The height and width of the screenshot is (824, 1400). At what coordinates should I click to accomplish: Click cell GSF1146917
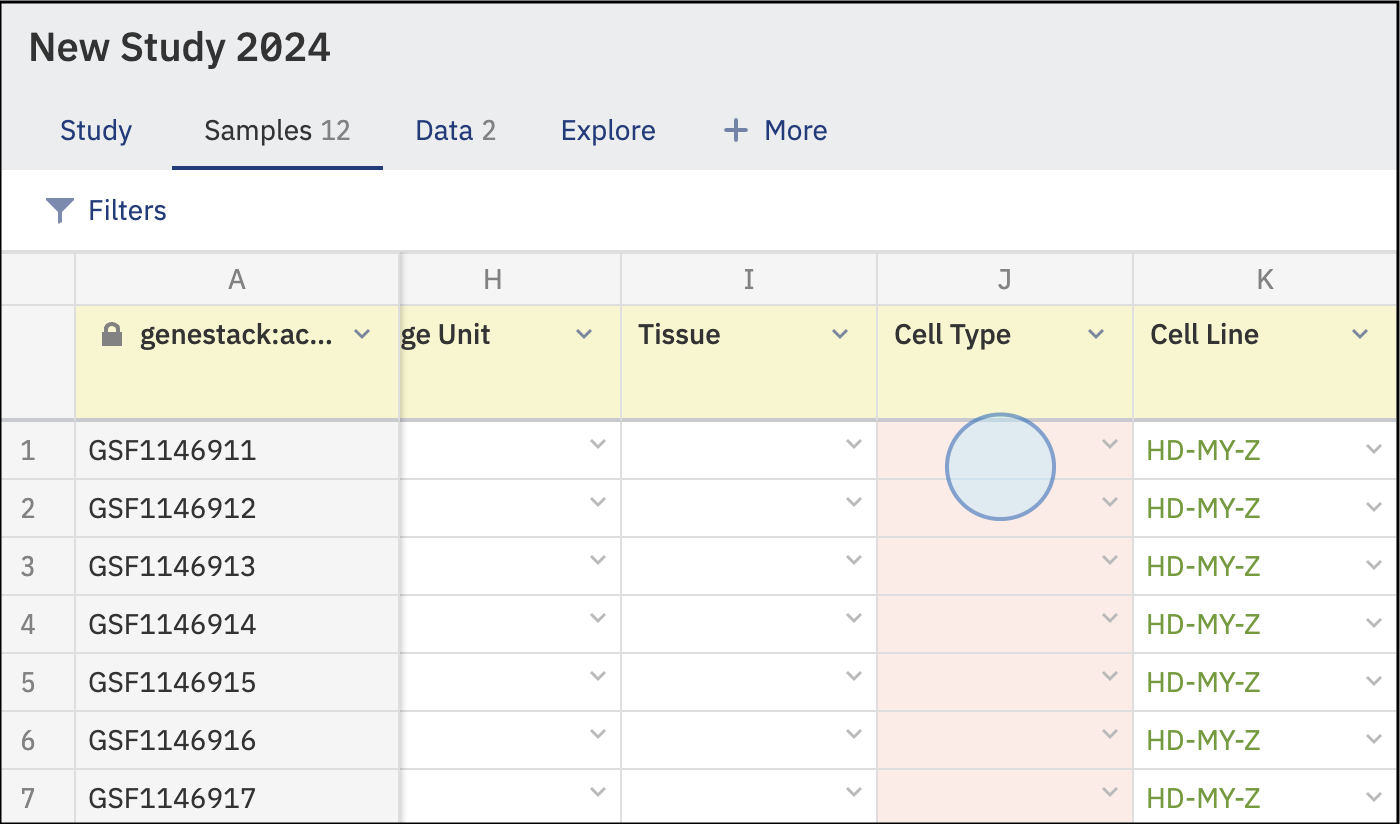[x=237, y=798]
